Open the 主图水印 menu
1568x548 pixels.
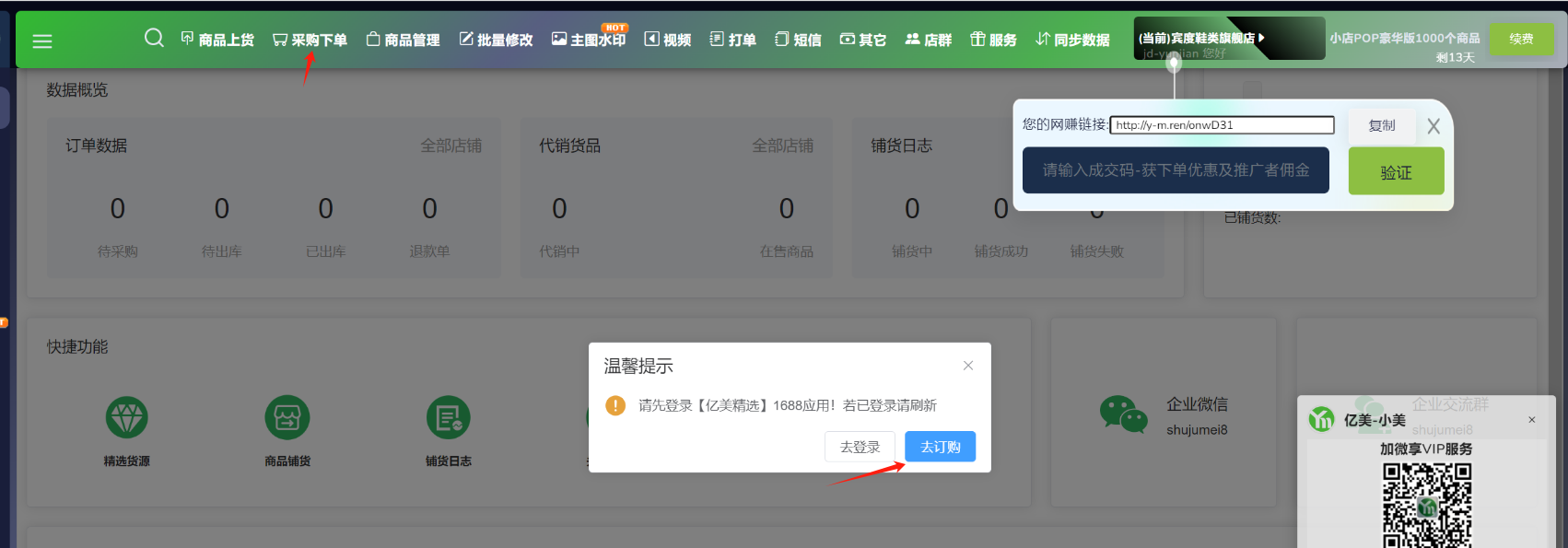[x=589, y=40]
